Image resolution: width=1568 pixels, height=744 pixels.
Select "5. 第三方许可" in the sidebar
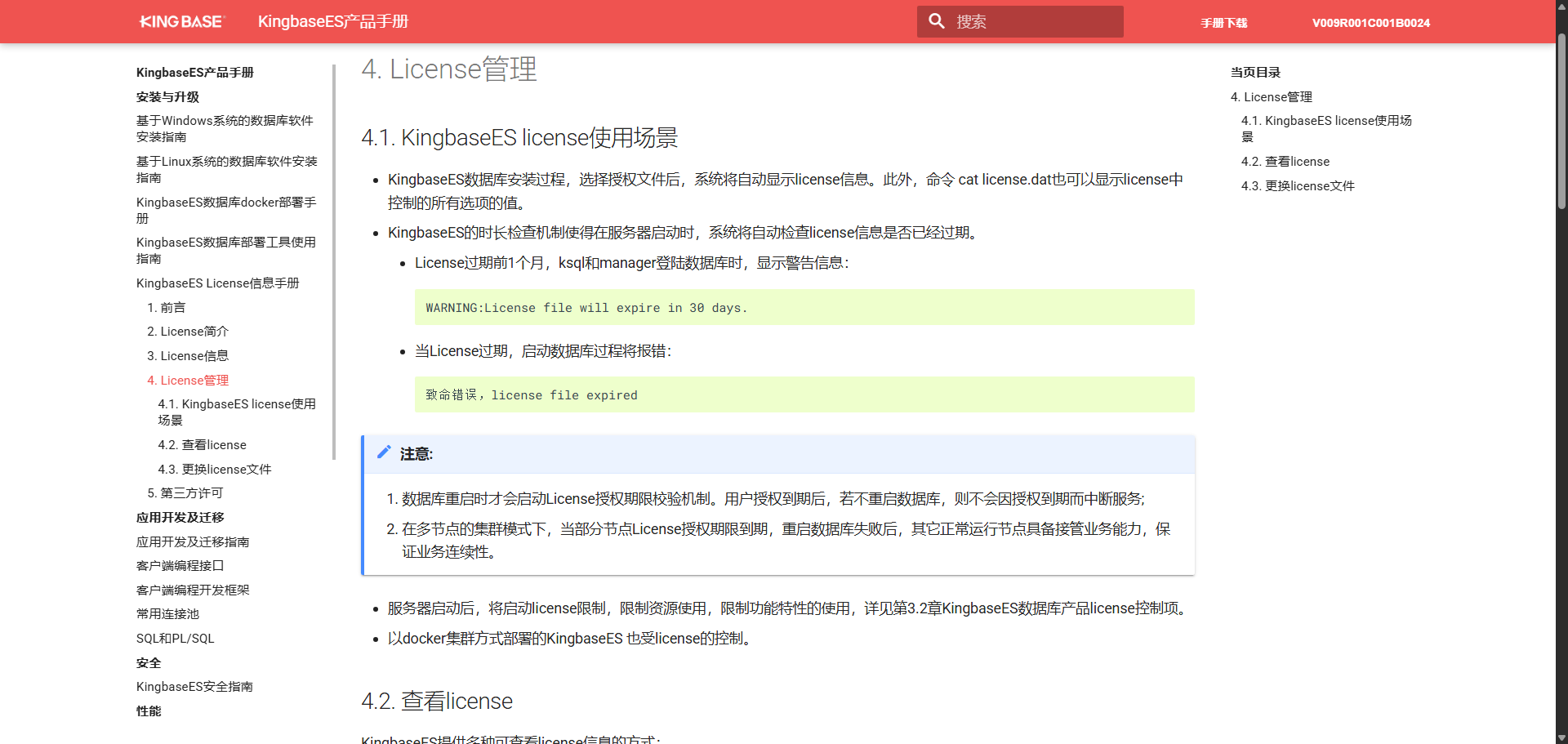[x=185, y=492]
